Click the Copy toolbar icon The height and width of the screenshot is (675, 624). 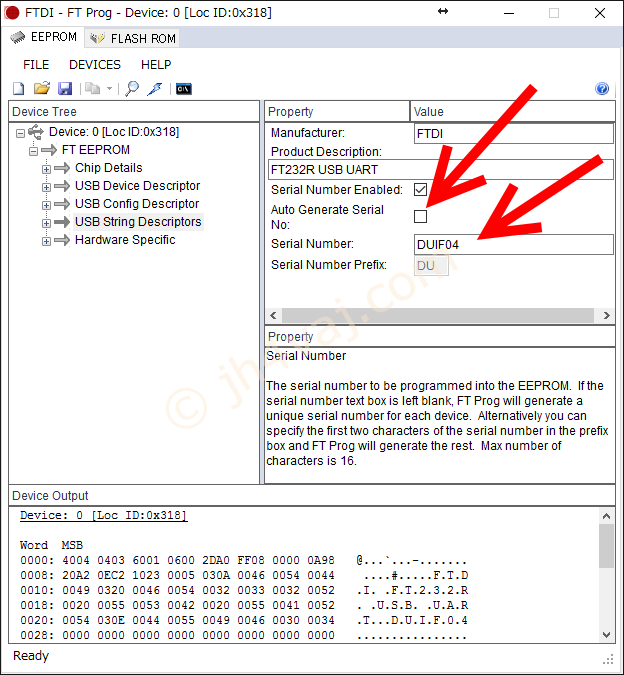[x=92, y=88]
